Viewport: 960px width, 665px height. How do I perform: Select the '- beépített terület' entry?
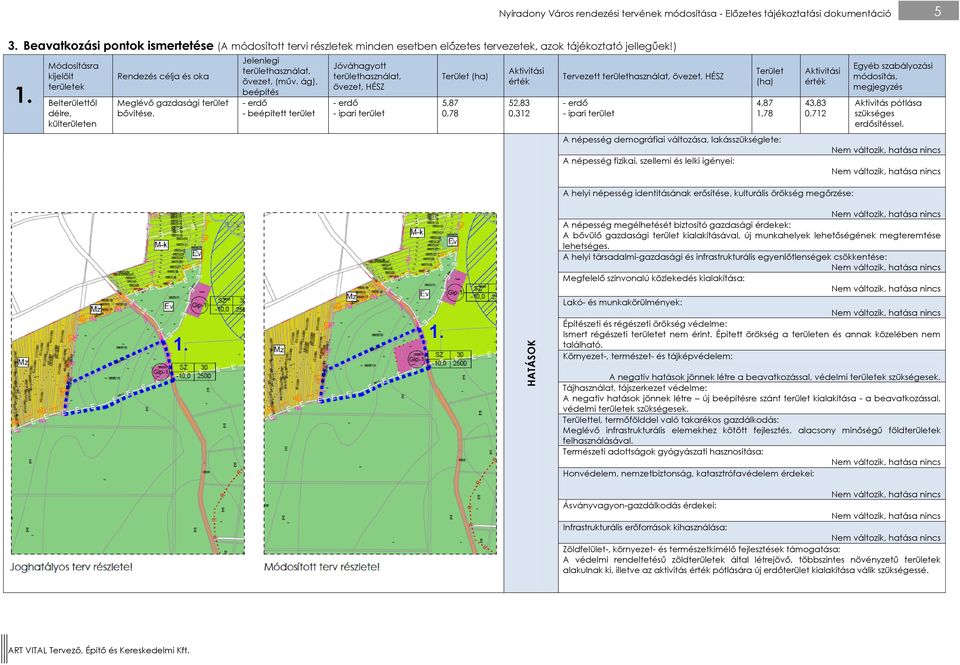279,113
